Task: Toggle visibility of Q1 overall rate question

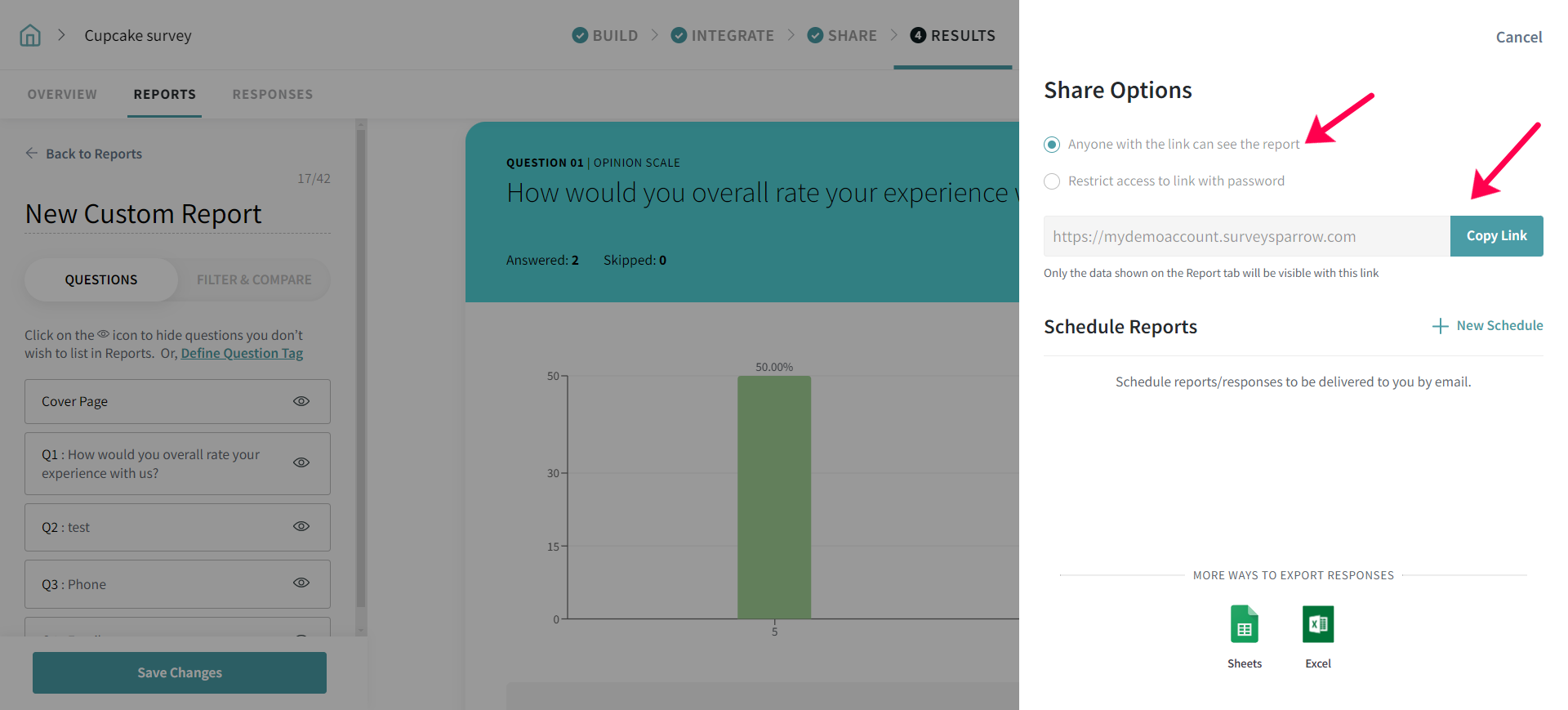Action: [301, 462]
